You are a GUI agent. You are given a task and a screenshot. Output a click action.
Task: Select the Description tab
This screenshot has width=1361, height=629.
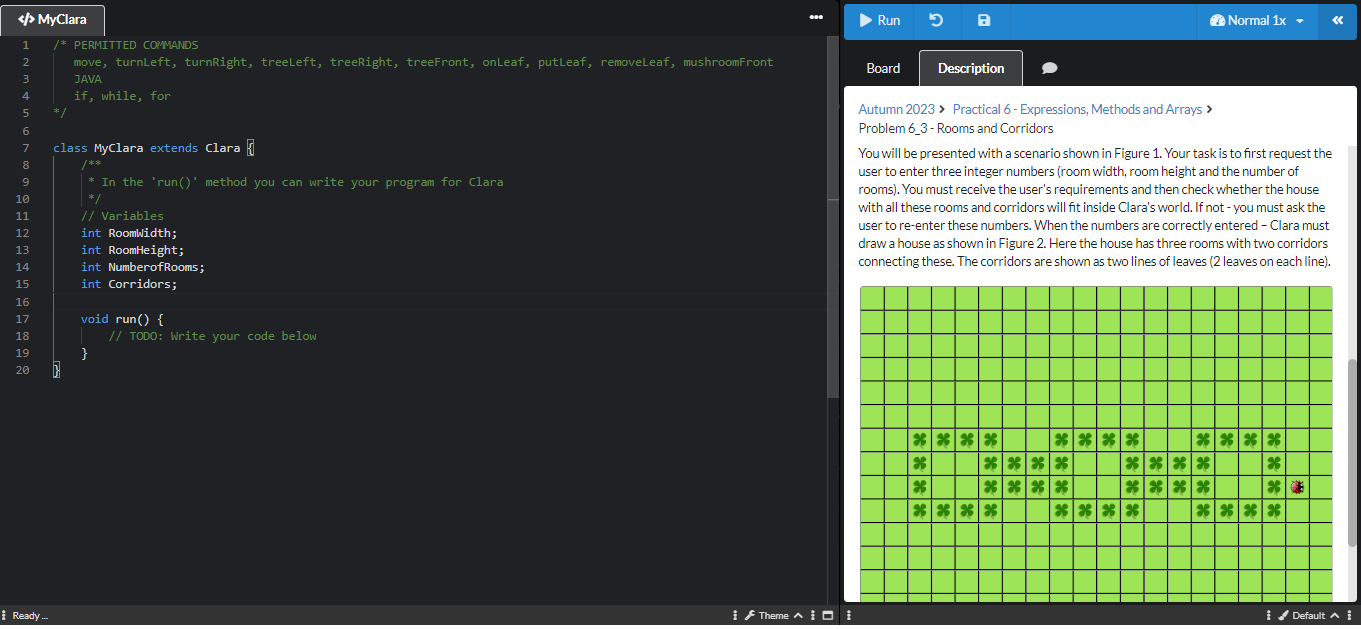(970, 67)
